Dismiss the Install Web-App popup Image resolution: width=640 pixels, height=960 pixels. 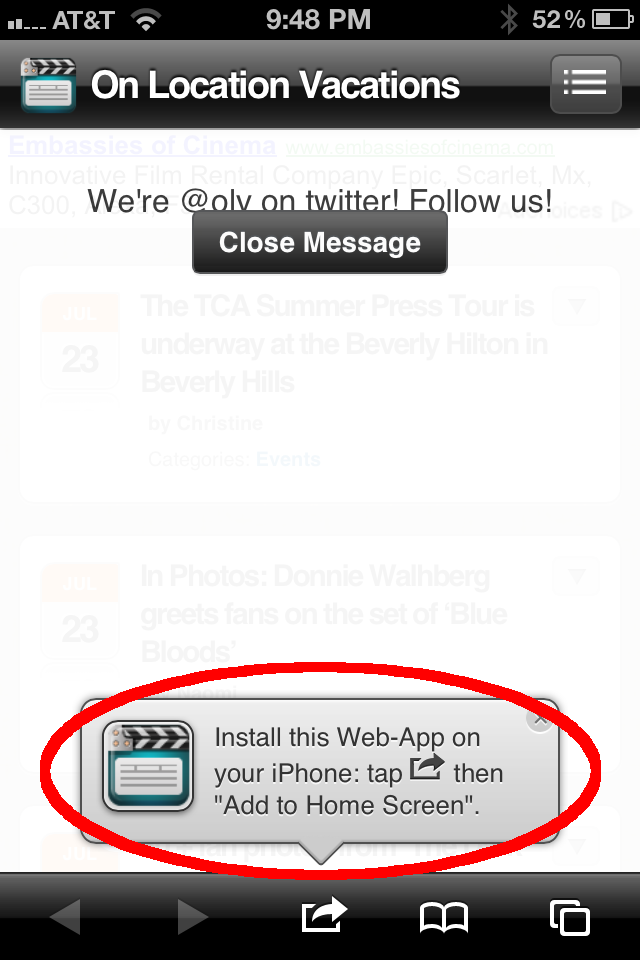coord(540,720)
